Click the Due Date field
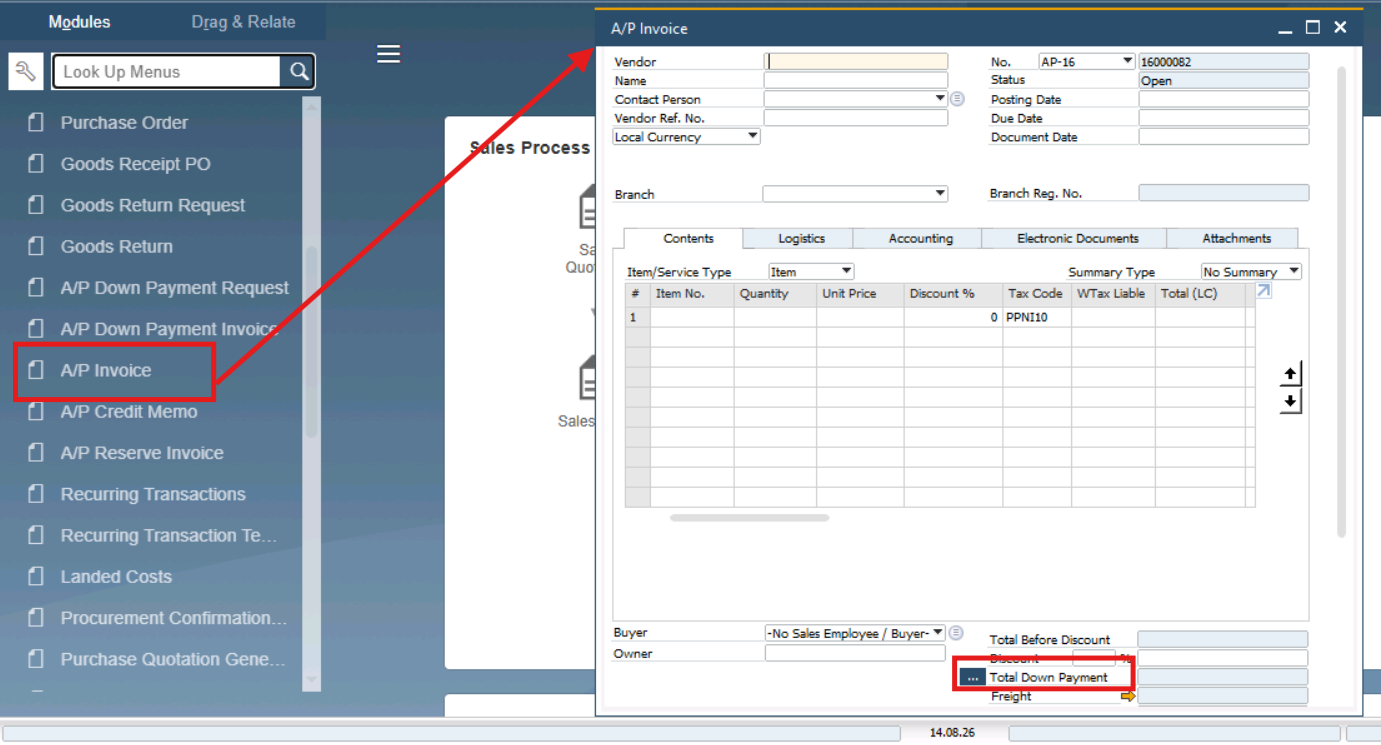The width and height of the screenshot is (1381, 745). [x=1224, y=118]
